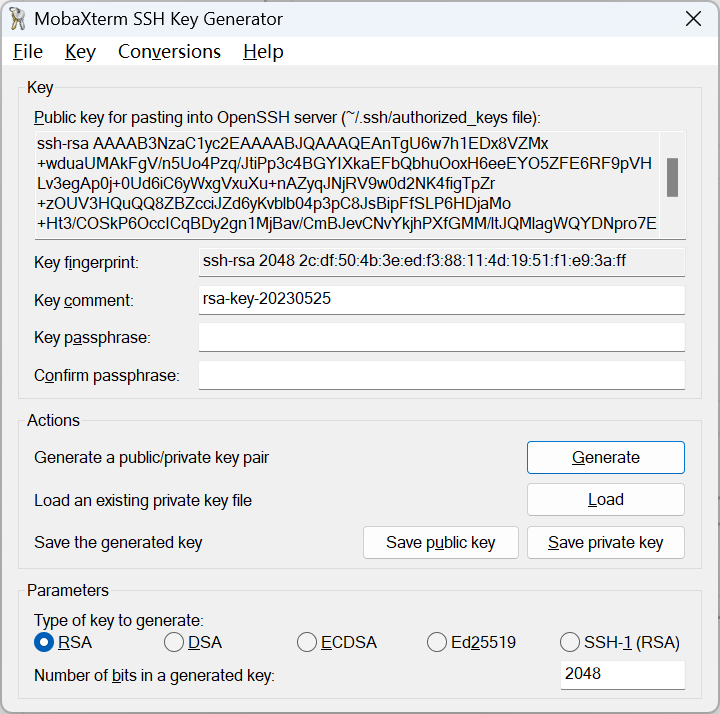
Task: Select DSA key type
Action: 174,642
